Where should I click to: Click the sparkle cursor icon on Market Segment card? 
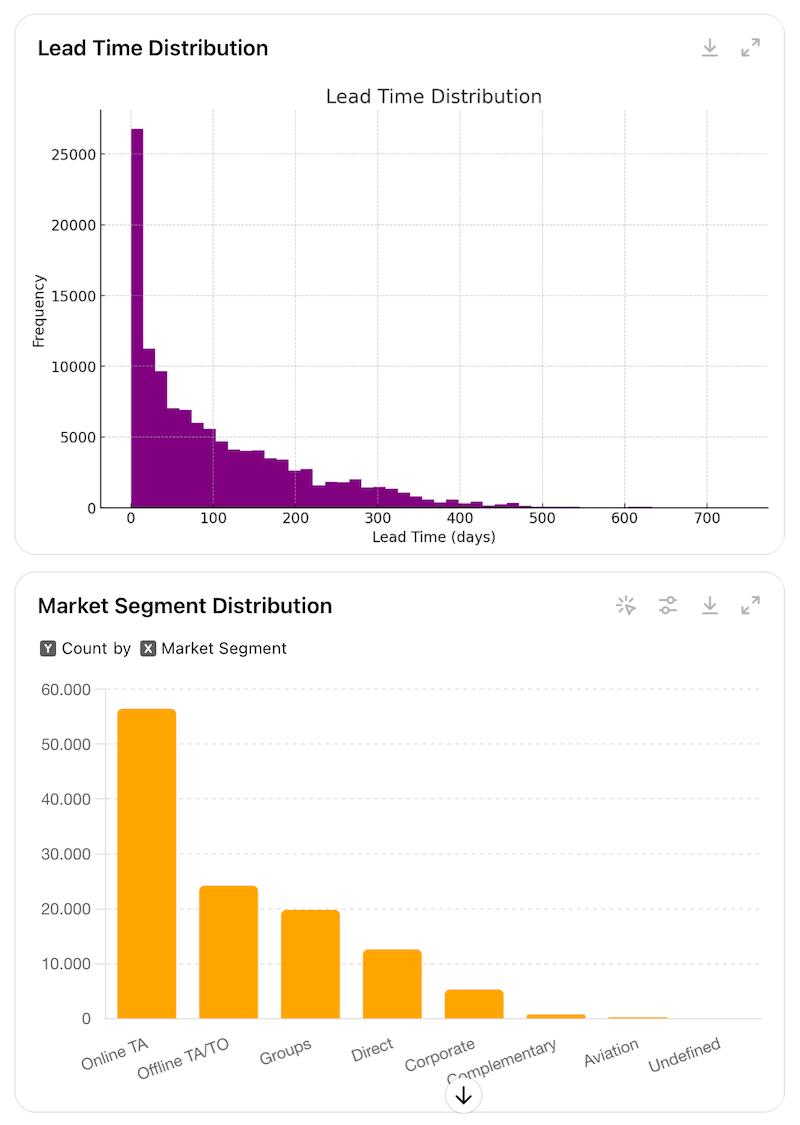tap(626, 605)
